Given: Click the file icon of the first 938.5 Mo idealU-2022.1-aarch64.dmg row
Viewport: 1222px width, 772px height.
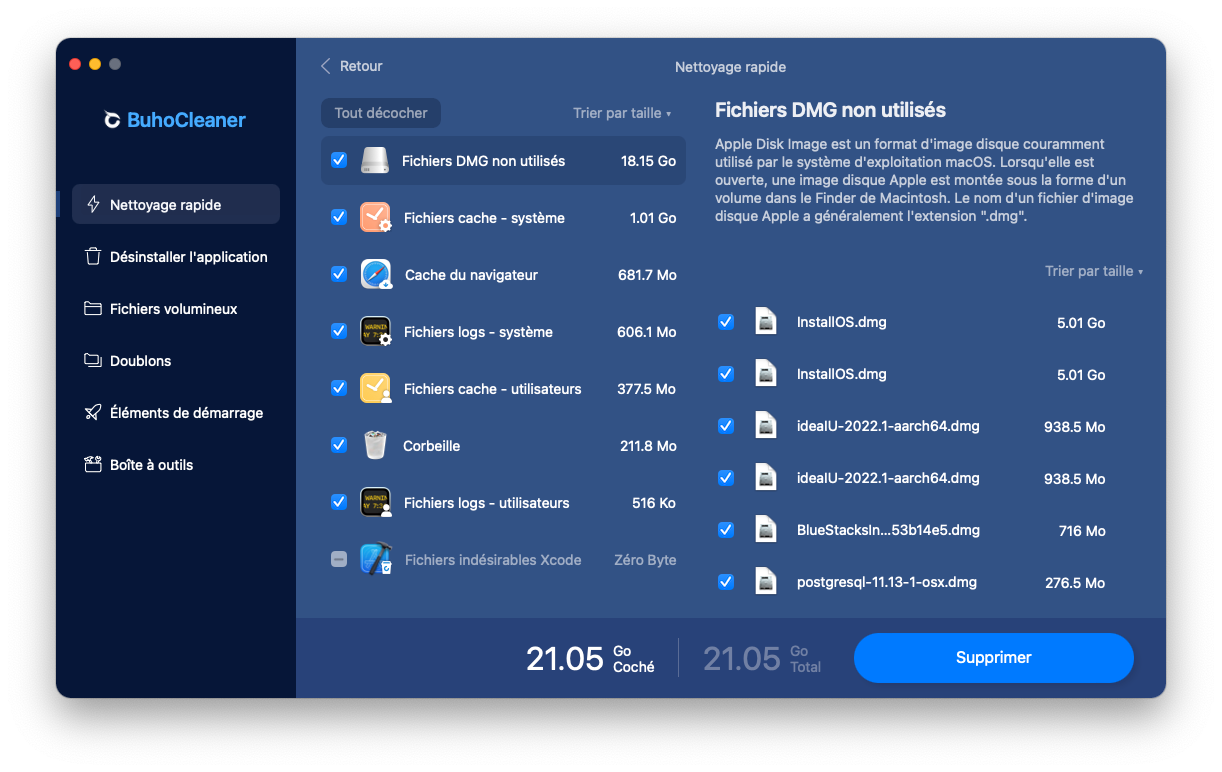Looking at the screenshot, I should [766, 426].
